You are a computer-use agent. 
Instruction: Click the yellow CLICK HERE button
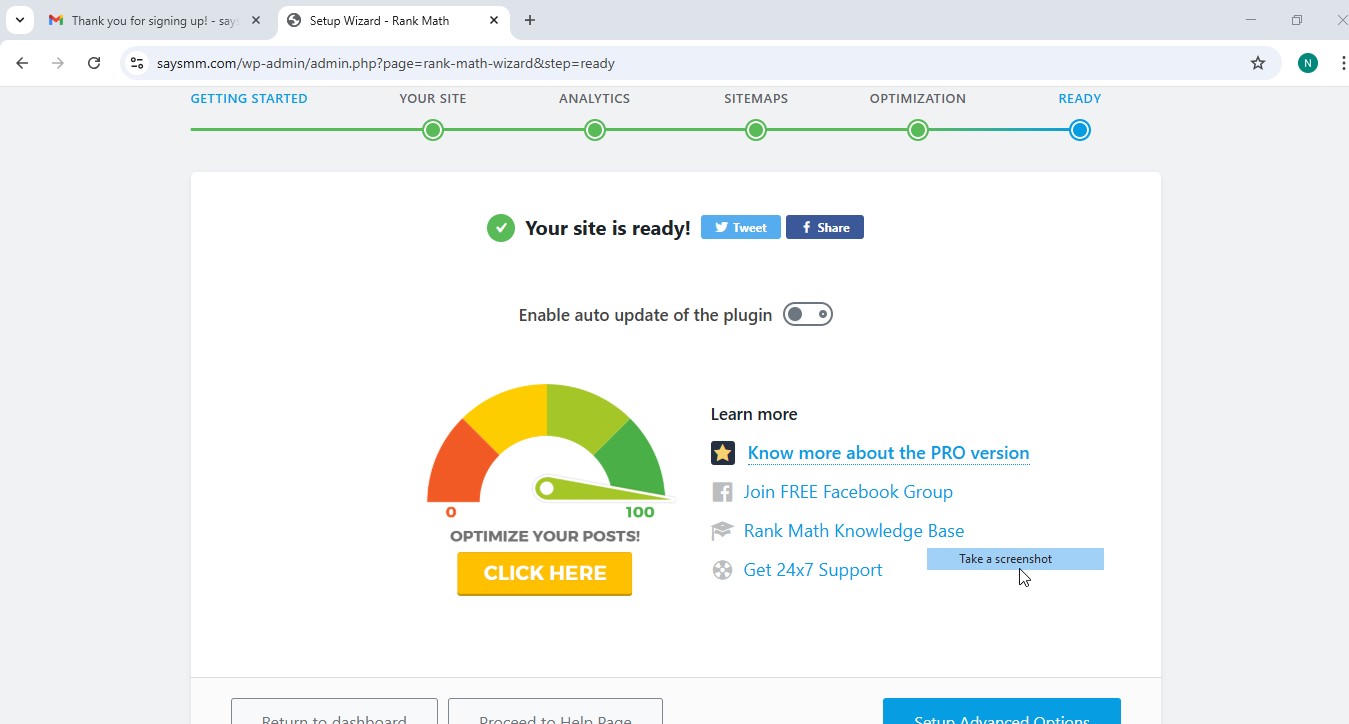click(544, 572)
